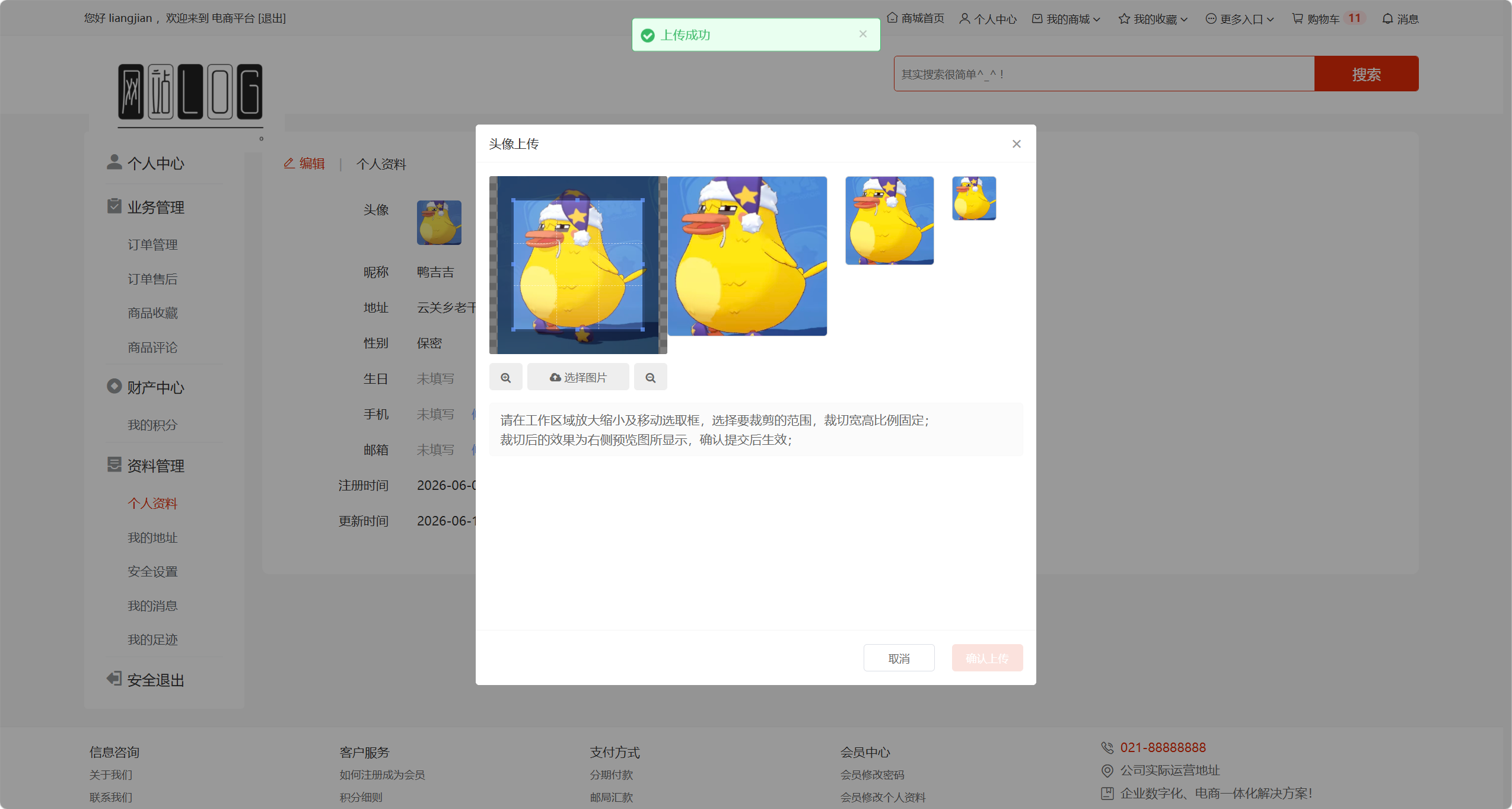Open the 邮局汇款 footer link

click(611, 797)
